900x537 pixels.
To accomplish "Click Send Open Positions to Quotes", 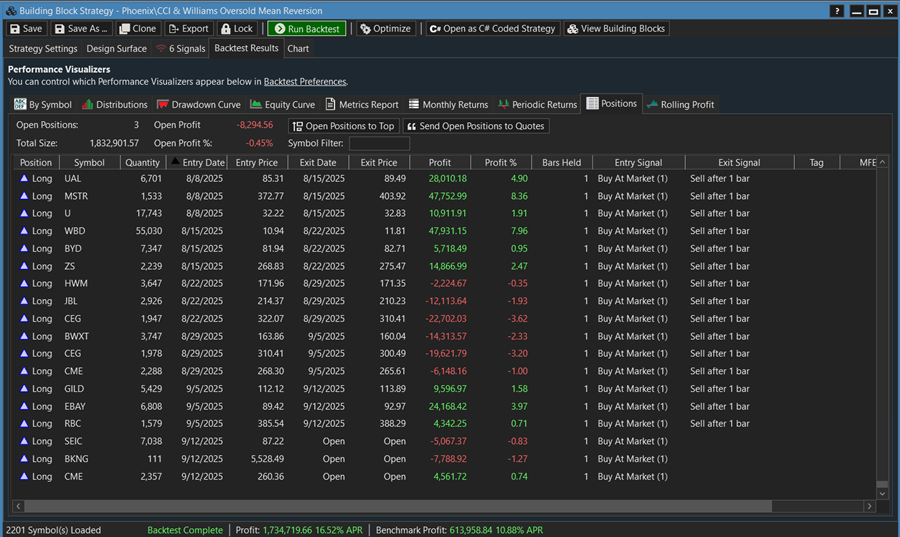I will pos(475,126).
